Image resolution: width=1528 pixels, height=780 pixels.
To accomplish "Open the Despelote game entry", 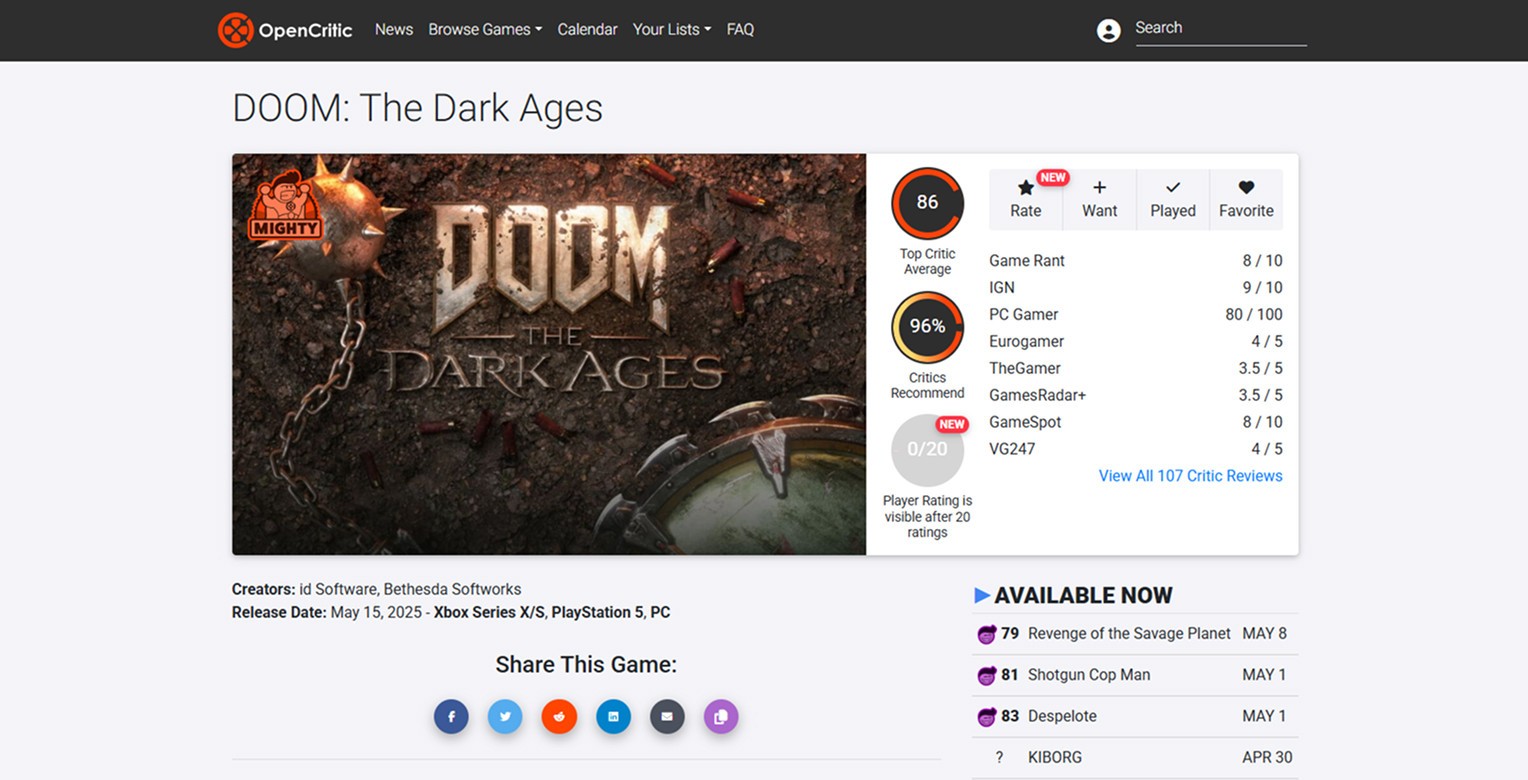I will [1062, 717].
